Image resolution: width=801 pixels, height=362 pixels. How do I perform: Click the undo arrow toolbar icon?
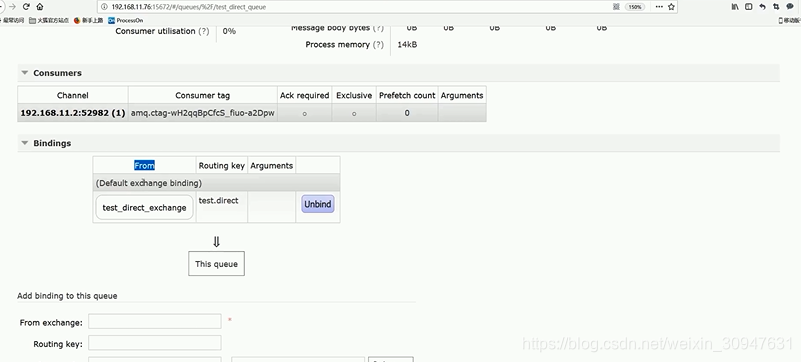[763, 7]
